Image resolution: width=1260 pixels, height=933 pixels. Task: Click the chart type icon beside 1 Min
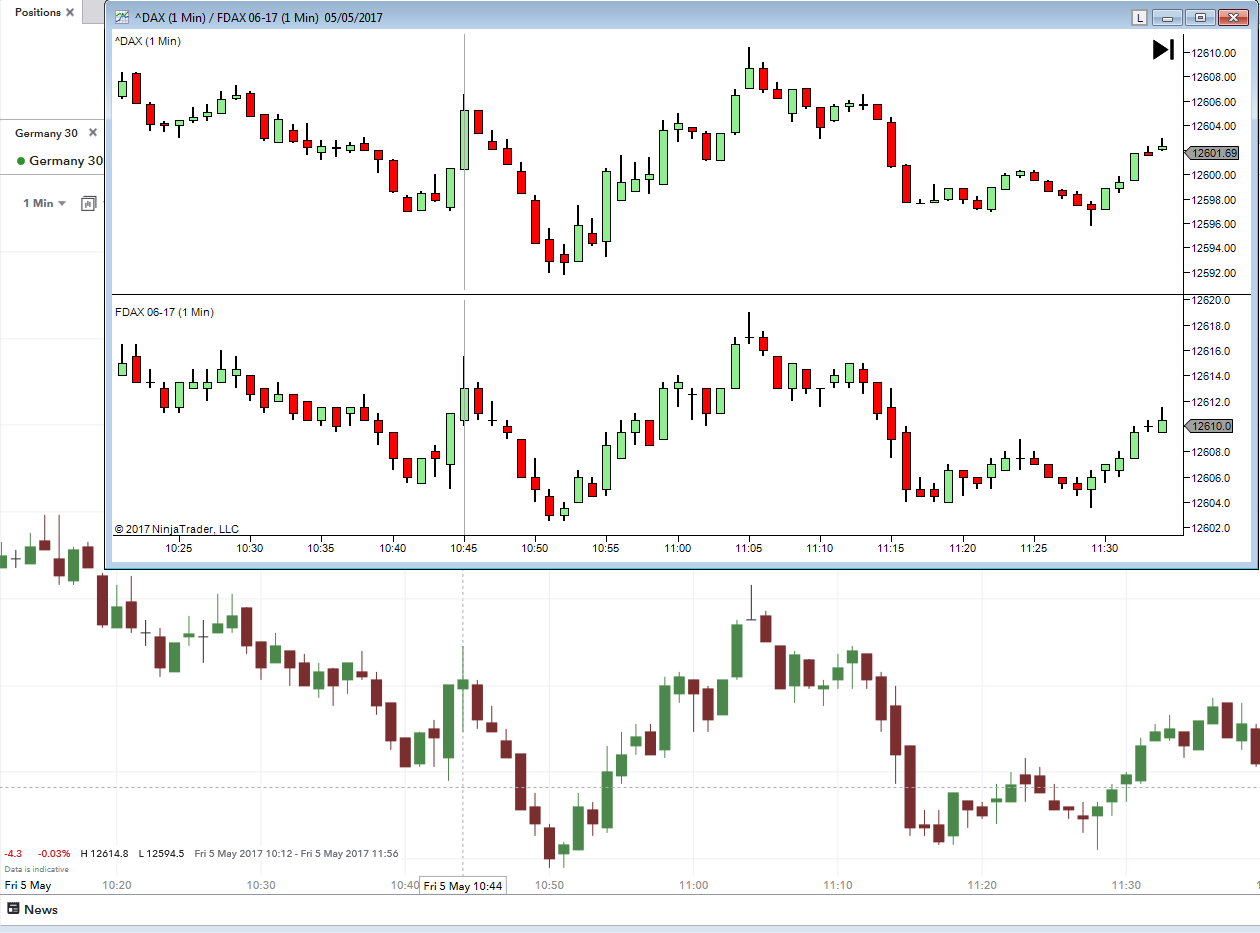click(x=88, y=203)
